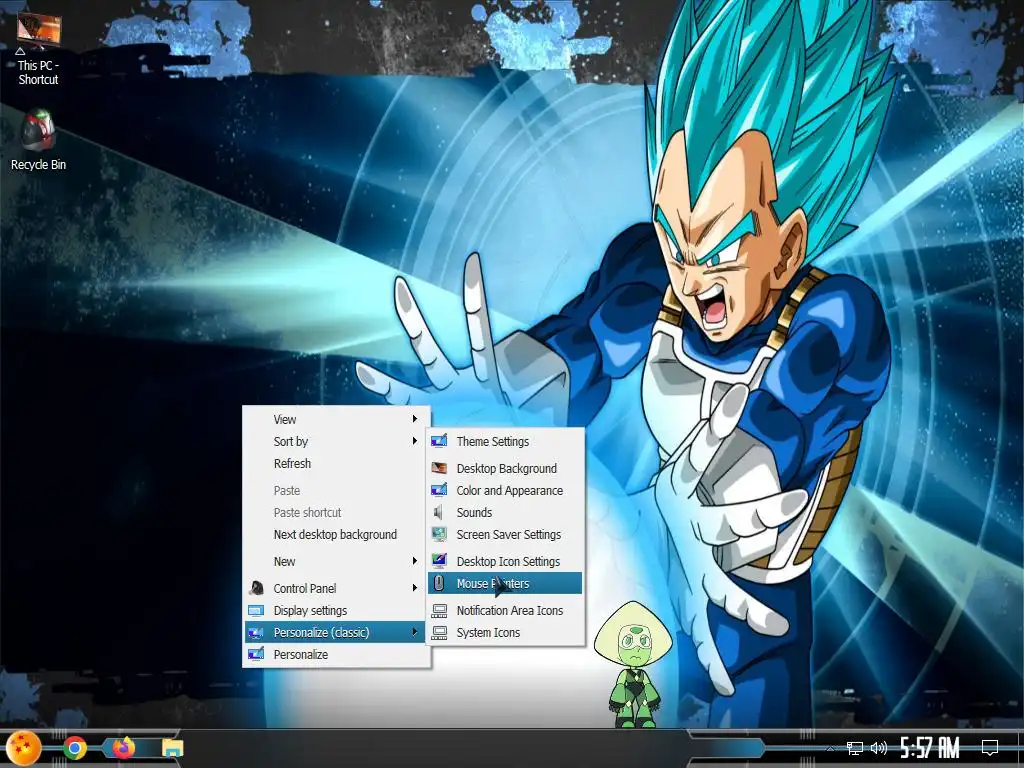Viewport: 1024px width, 768px height.
Task: Click the Desktop Background picture icon
Action: click(x=440, y=468)
